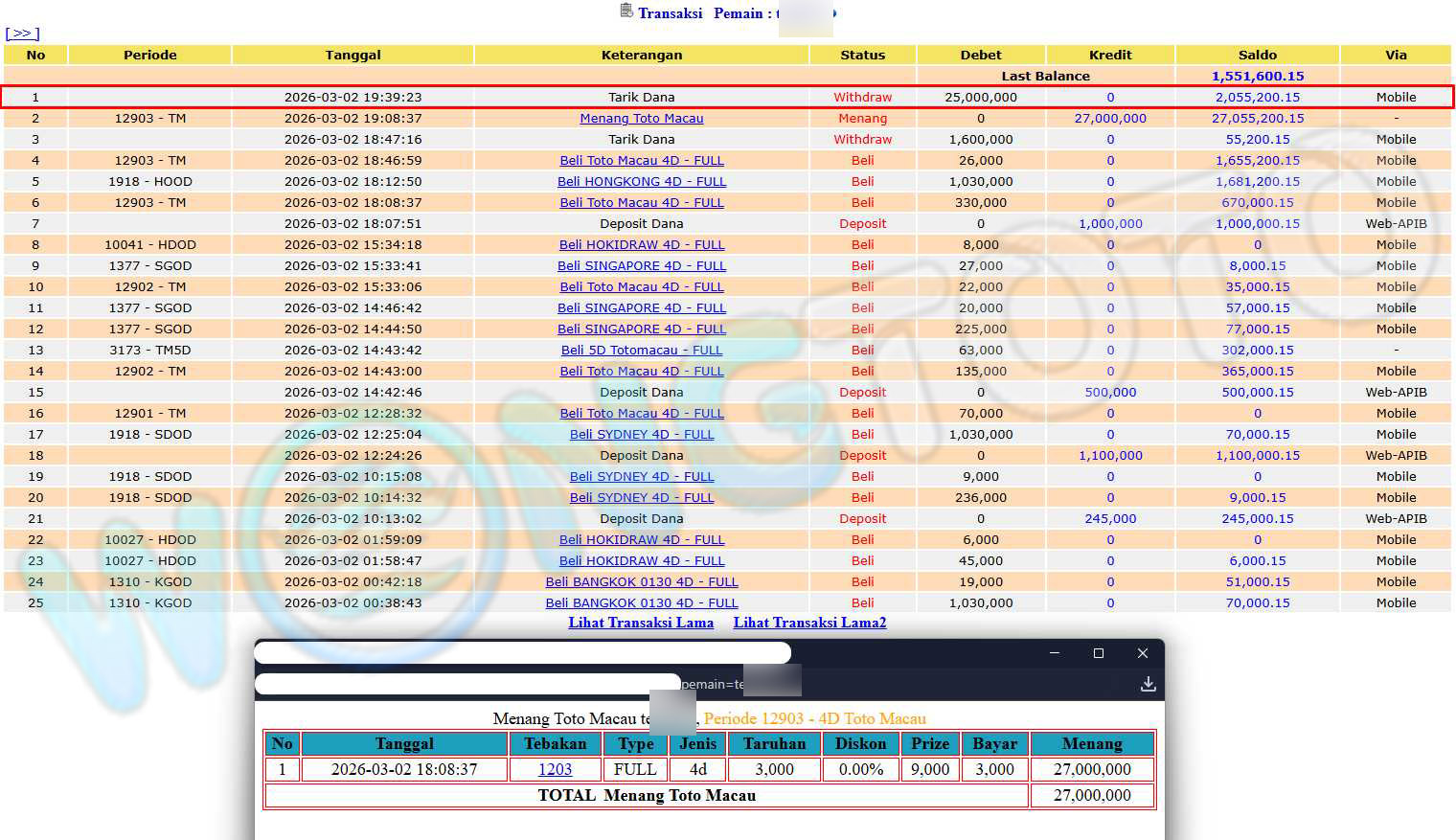Maximize the popup window

tap(1098, 653)
